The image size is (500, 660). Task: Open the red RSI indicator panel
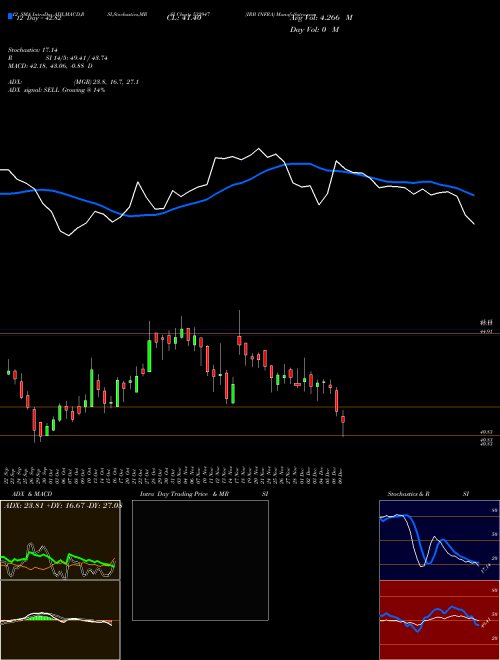[x=439, y=620]
